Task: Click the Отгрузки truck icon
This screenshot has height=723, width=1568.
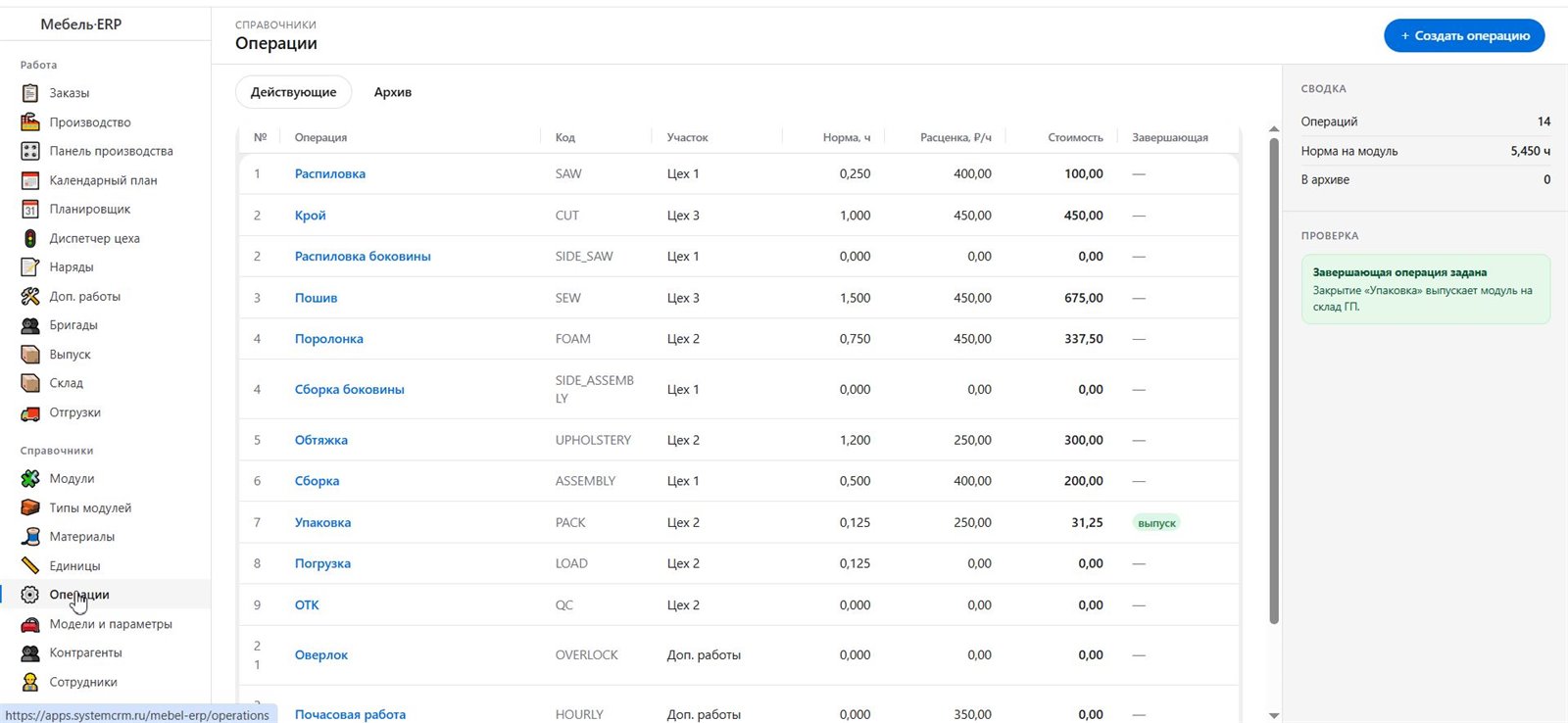Action: [30, 412]
